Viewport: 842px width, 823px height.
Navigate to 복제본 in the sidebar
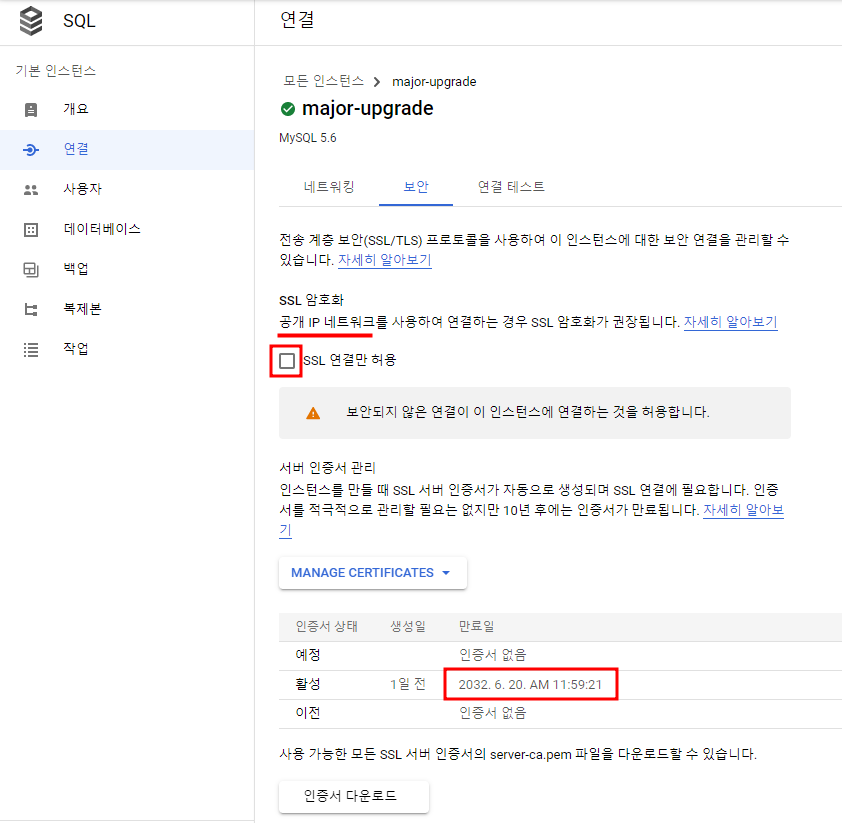tap(127, 309)
